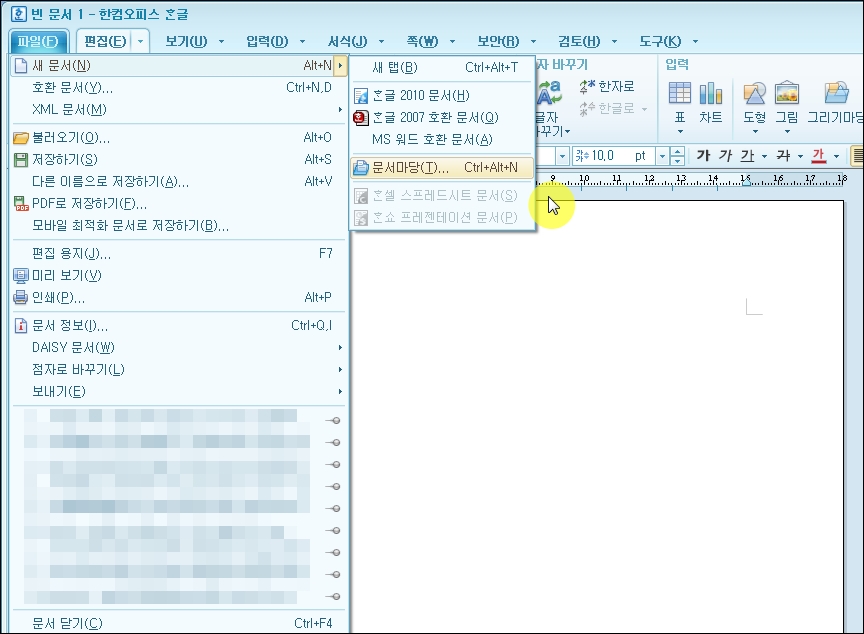Click the 그림 picture icon
Screen dimensions: 864x634
[786, 93]
